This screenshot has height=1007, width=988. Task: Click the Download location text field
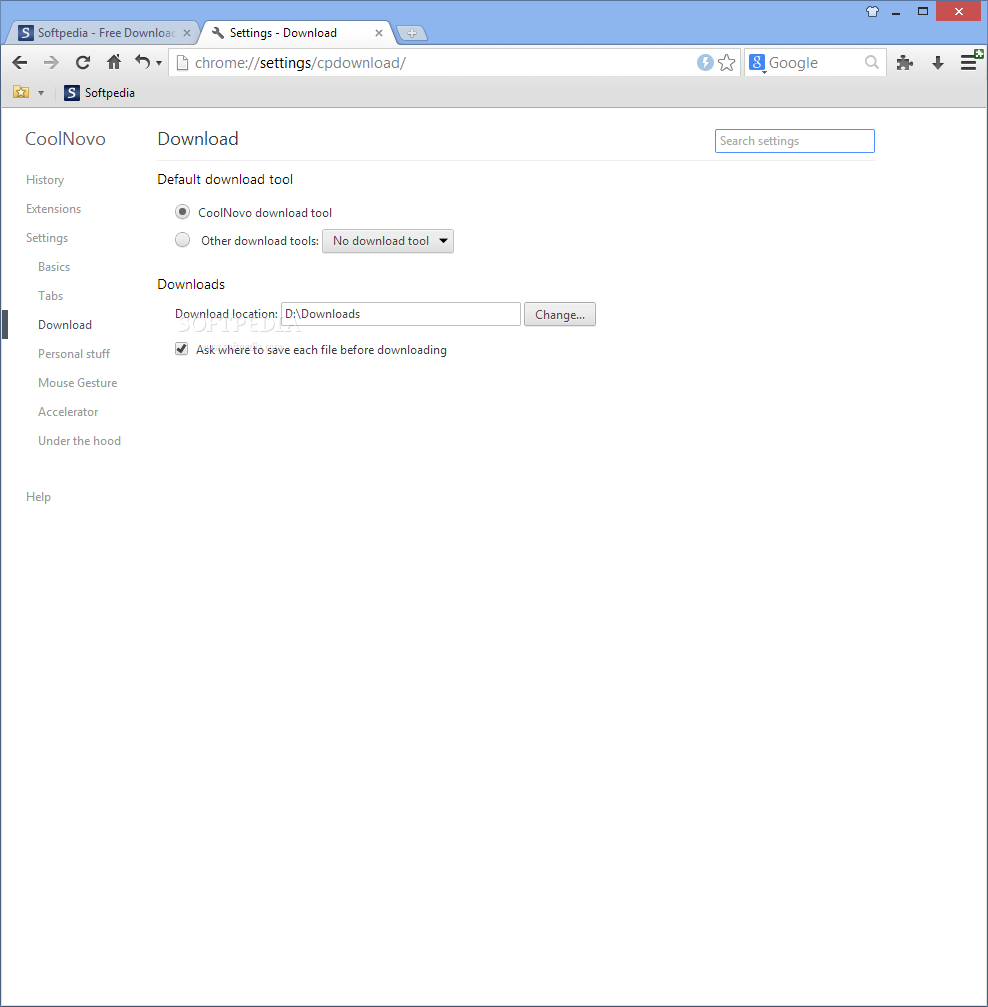(401, 314)
